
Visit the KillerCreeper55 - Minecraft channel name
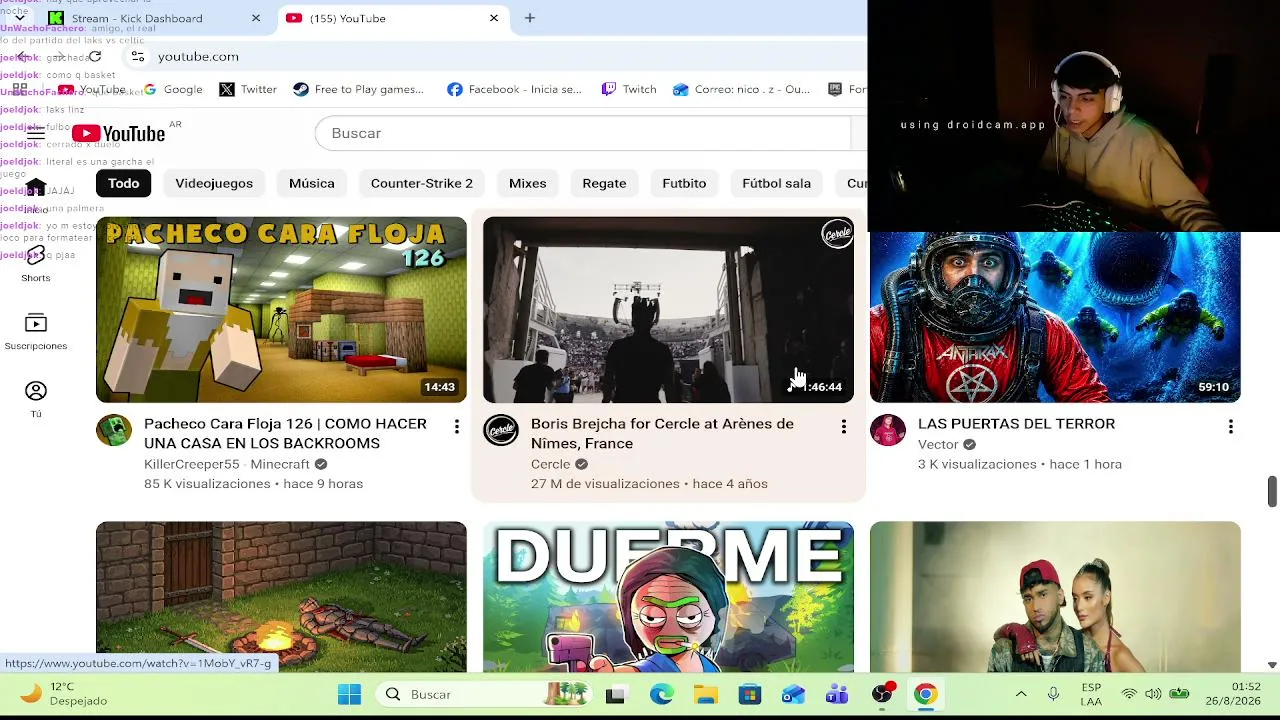227,464
